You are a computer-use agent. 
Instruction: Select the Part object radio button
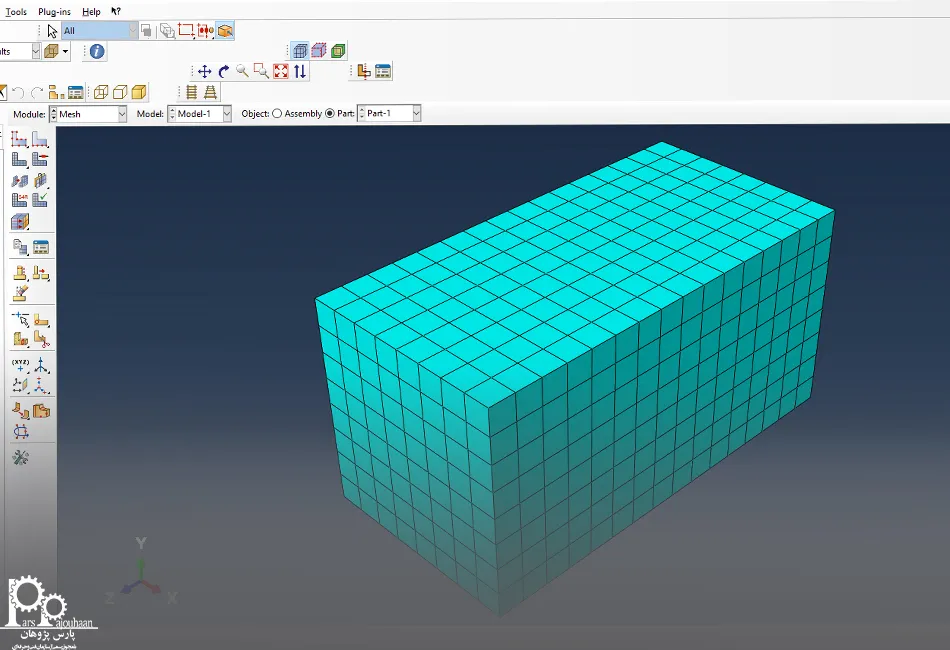point(330,114)
